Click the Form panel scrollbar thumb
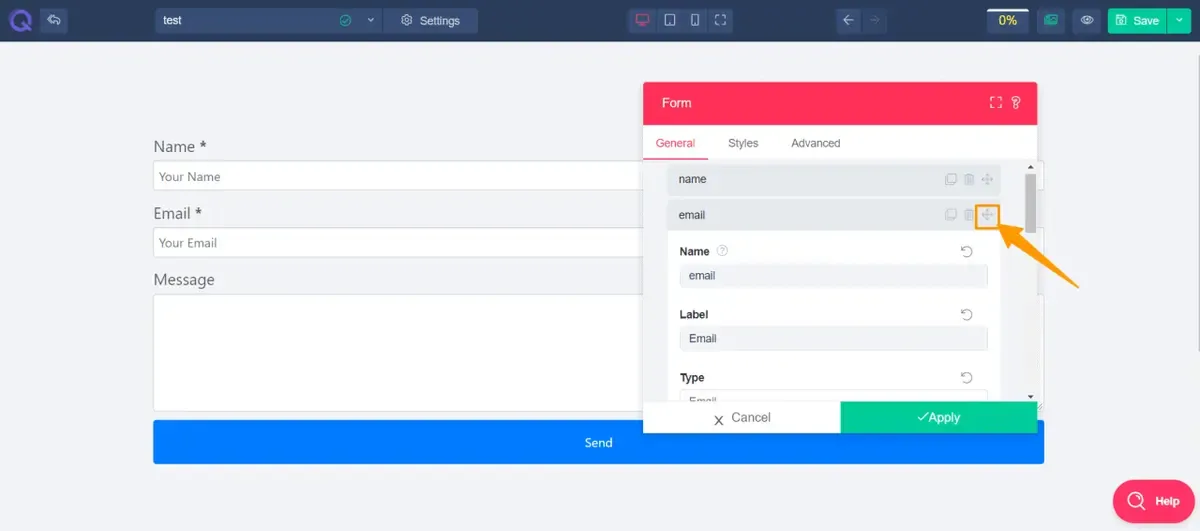The width and height of the screenshot is (1200, 531). (x=1031, y=201)
